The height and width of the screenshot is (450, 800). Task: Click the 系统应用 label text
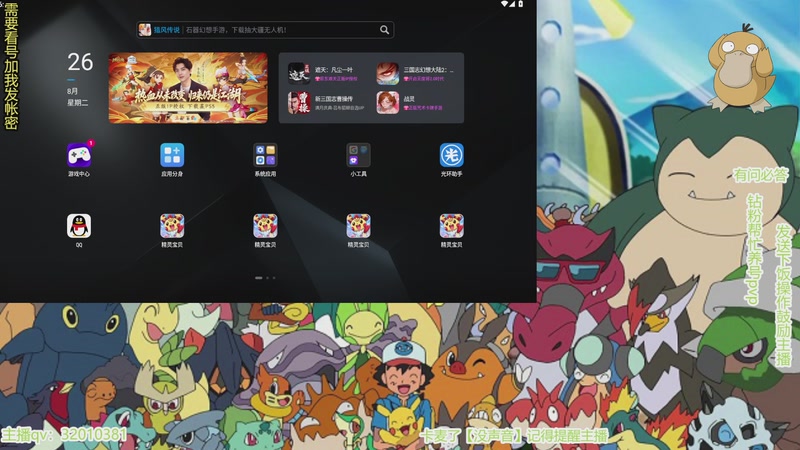click(265, 174)
